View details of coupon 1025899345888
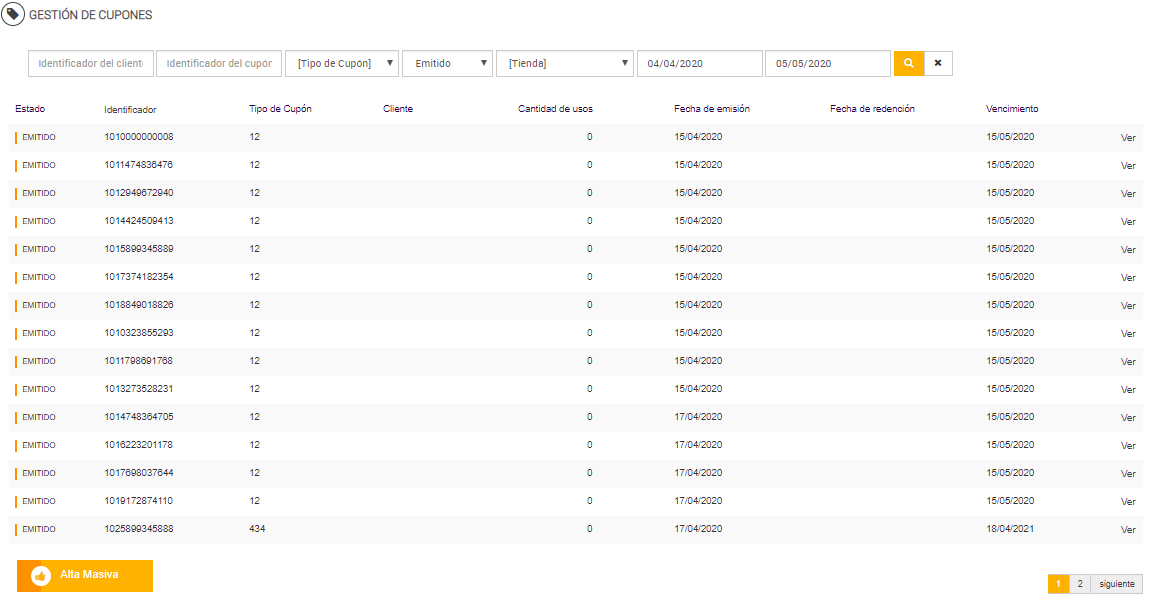1152x602 pixels. click(x=1128, y=530)
